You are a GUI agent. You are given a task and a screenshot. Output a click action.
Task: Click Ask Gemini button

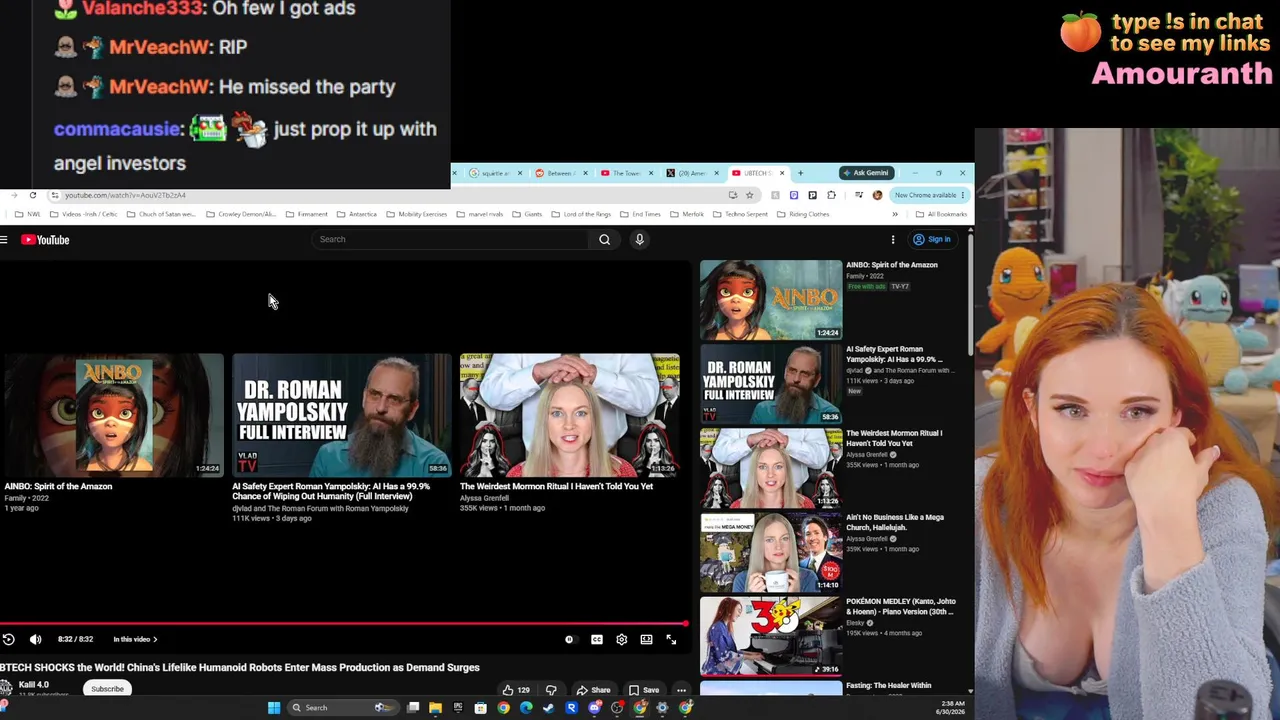865,173
